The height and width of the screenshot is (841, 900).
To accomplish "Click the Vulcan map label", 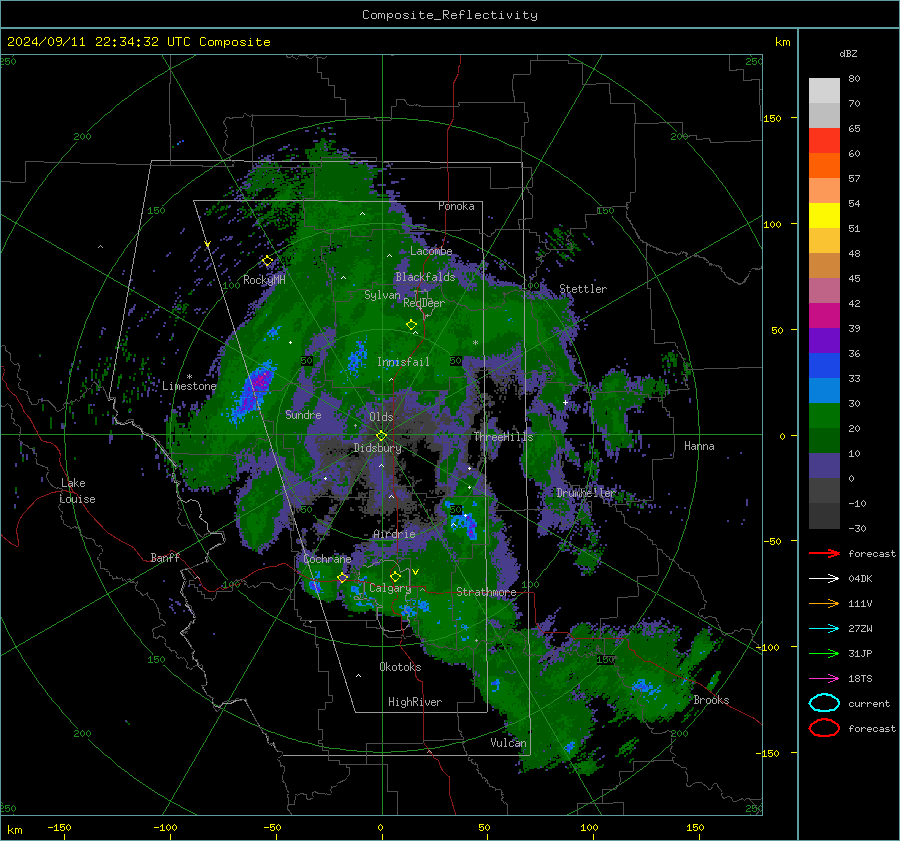I will [x=508, y=743].
